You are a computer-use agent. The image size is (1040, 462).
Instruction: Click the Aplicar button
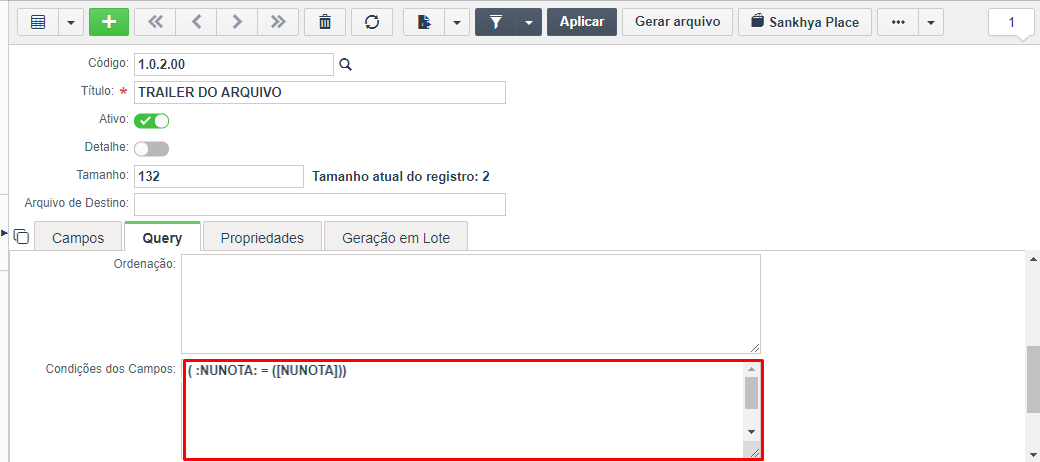[582, 22]
